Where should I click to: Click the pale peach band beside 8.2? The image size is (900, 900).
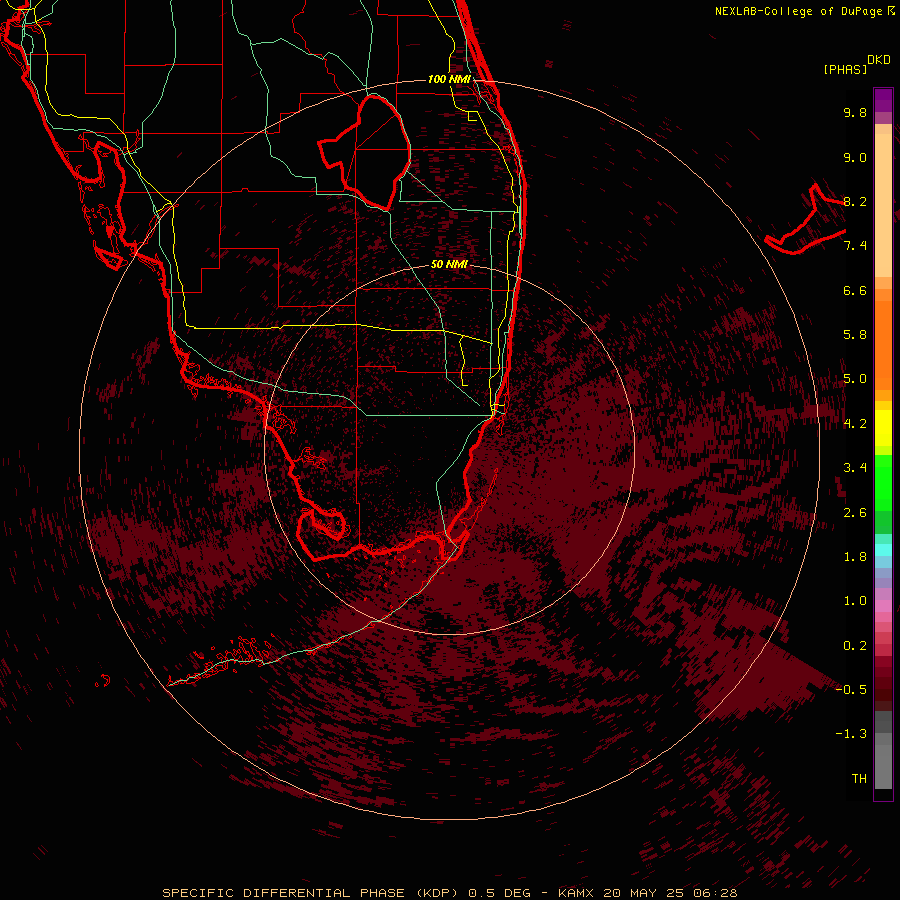point(883,205)
